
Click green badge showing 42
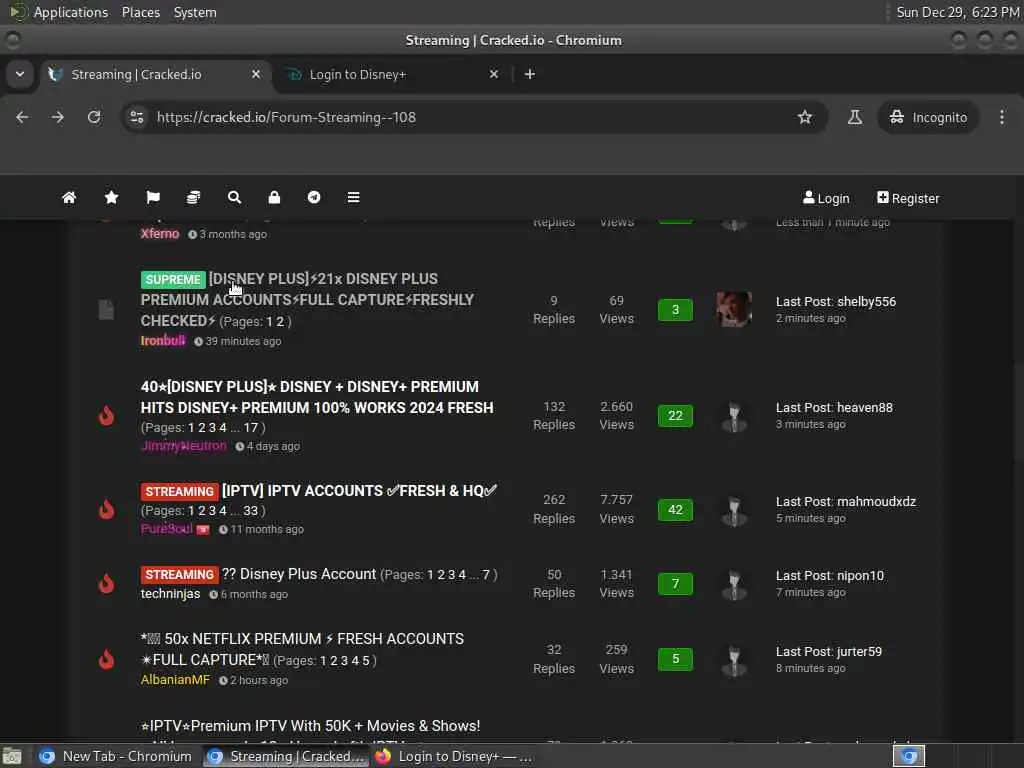[x=675, y=509]
